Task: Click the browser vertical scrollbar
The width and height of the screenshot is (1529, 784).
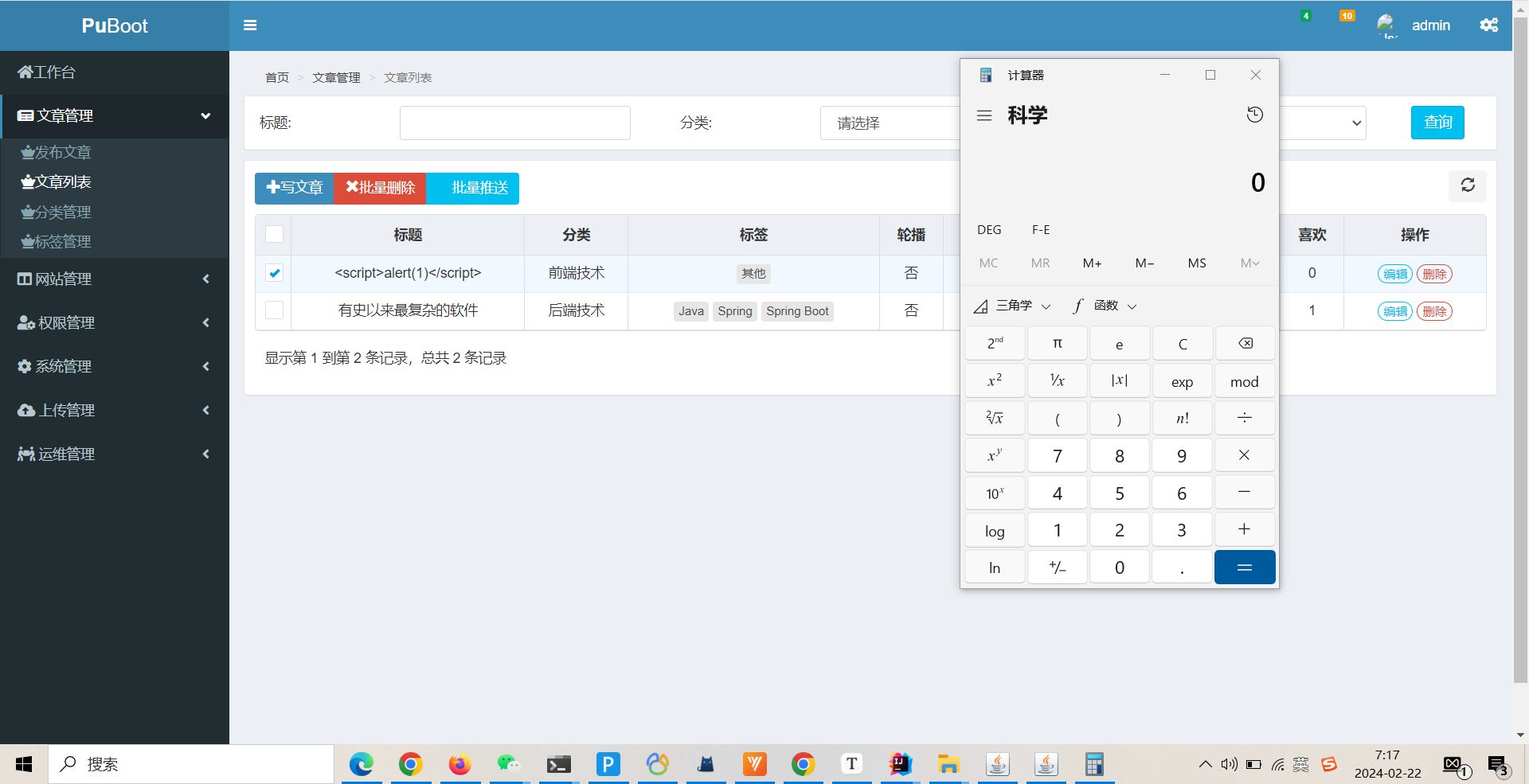Action: pyautogui.click(x=1520, y=350)
